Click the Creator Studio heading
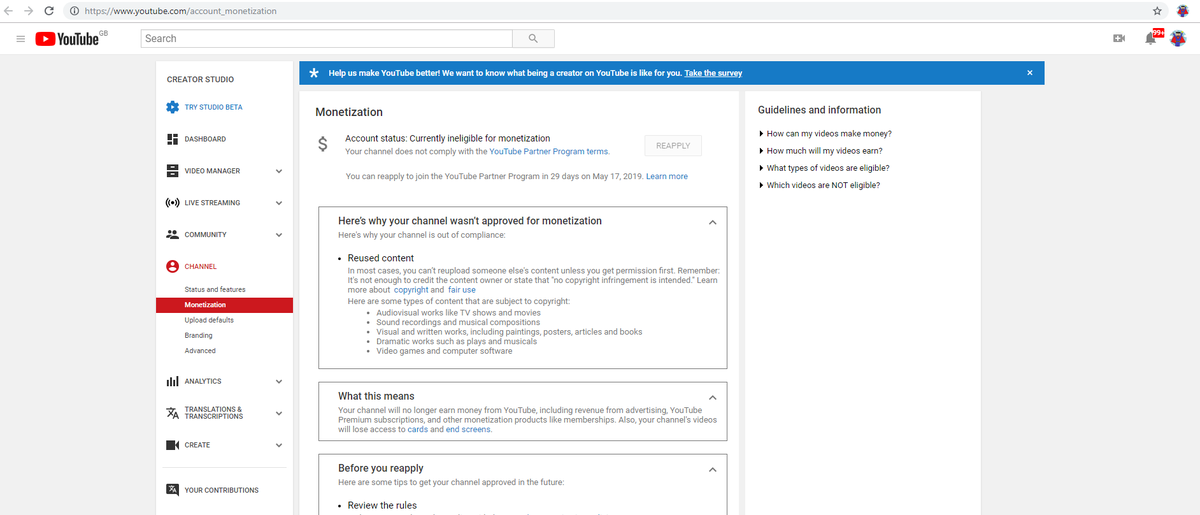Image resolution: width=1200 pixels, height=515 pixels. (200, 79)
